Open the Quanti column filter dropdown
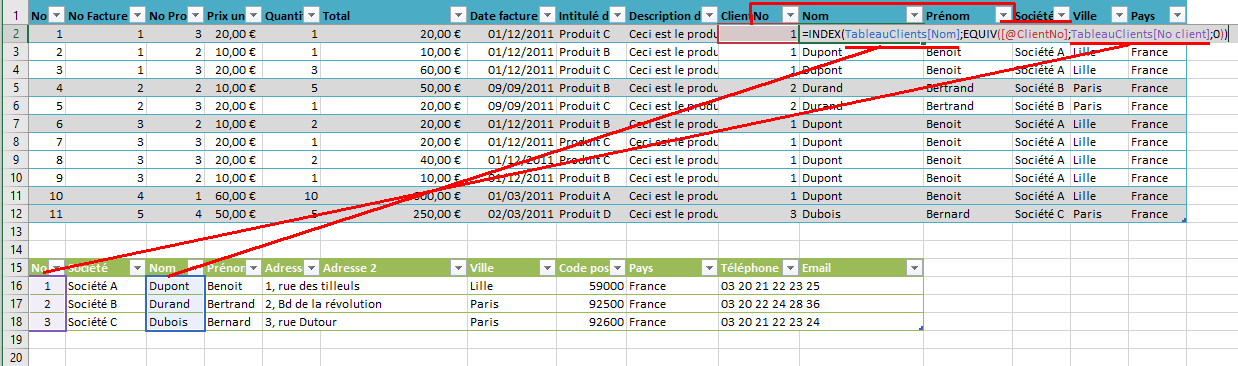 point(311,15)
